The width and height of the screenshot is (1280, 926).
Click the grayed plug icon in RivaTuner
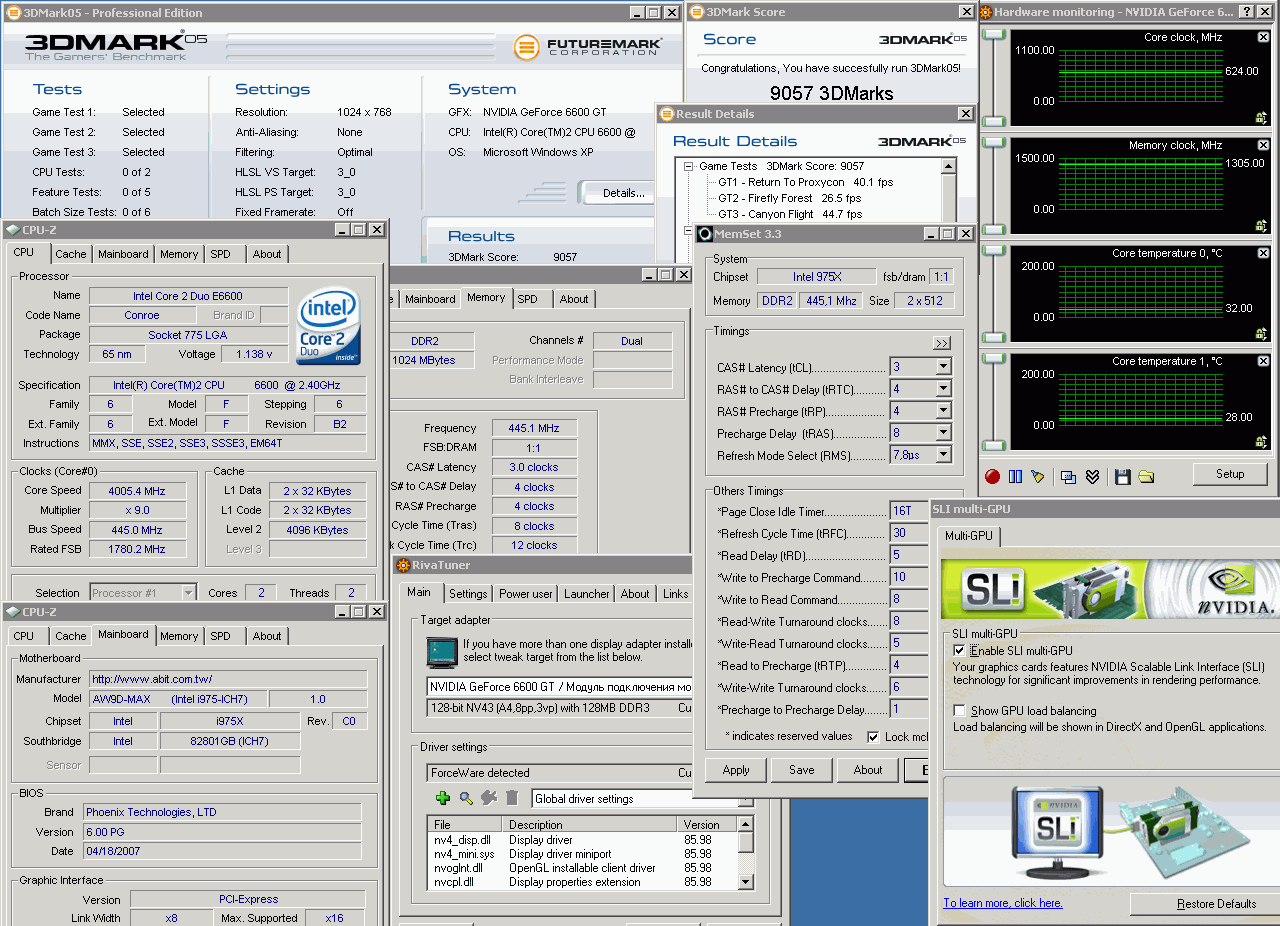(489, 798)
